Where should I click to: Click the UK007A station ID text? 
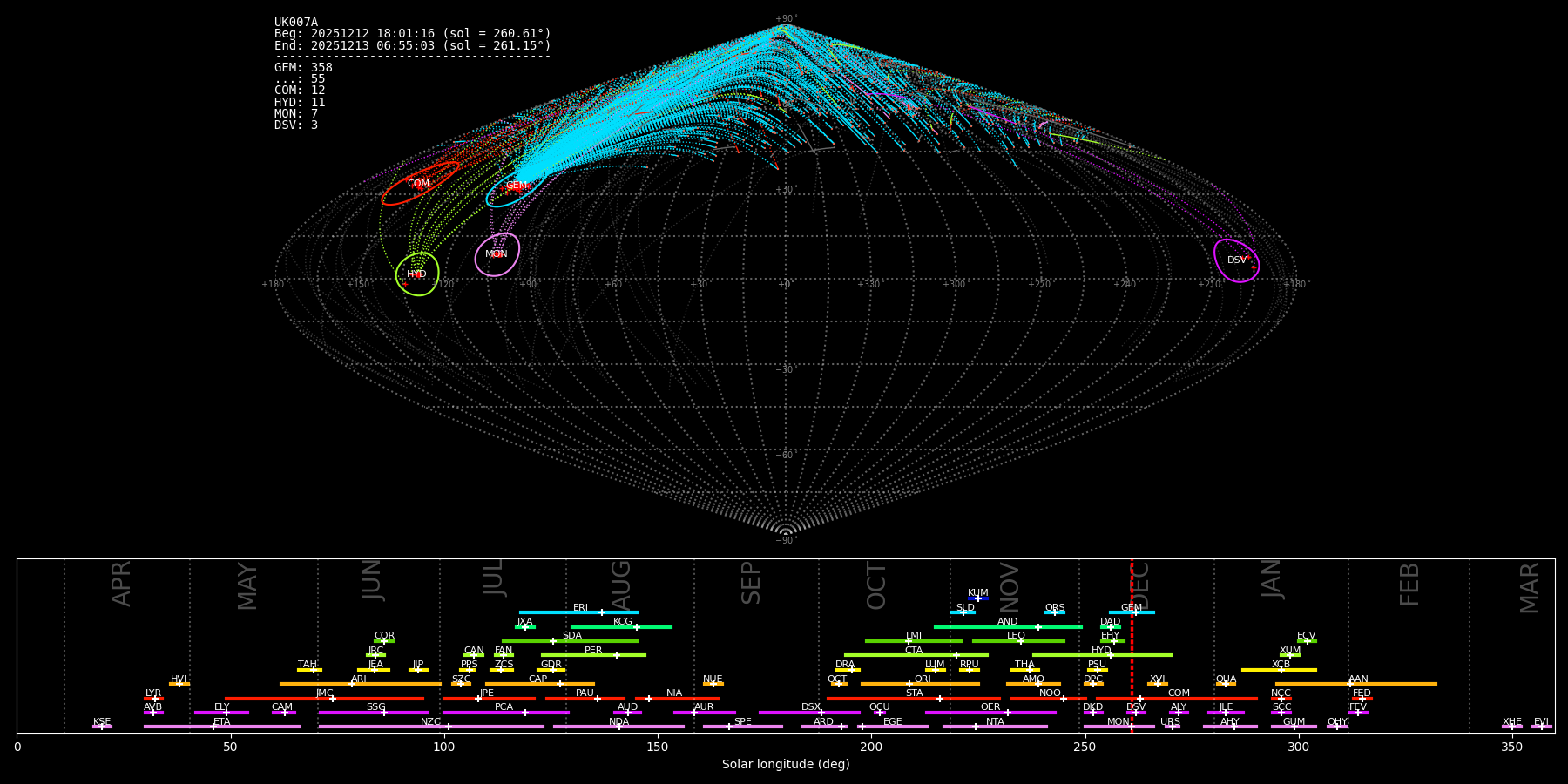(296, 23)
